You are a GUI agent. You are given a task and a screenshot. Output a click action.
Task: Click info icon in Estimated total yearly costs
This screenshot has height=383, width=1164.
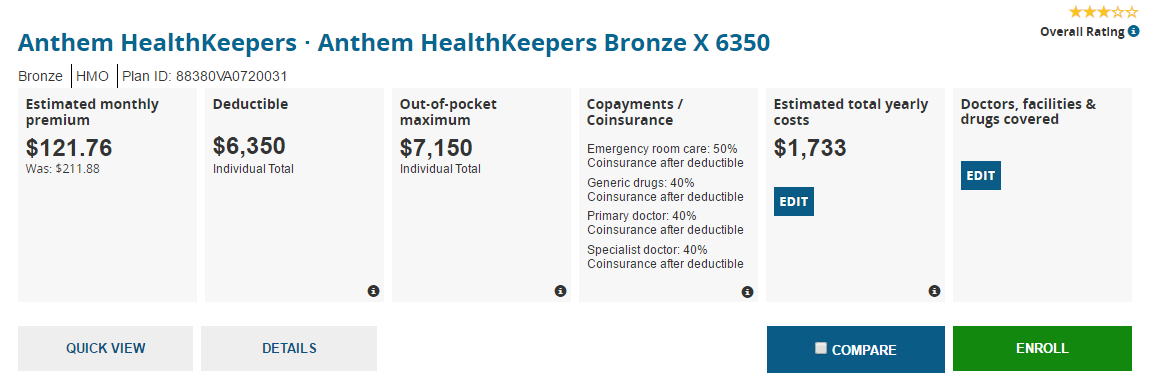point(935,291)
